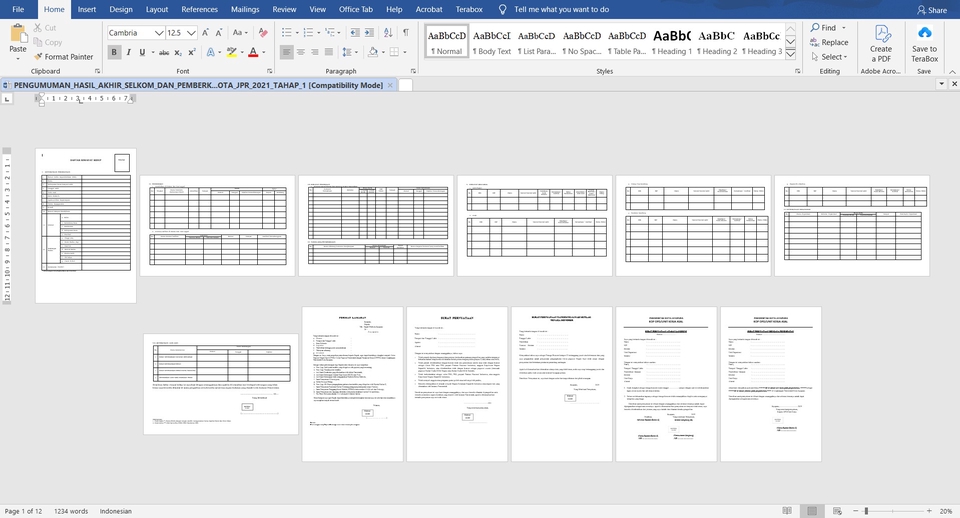Cut the selected content
960x518 pixels.
45,28
